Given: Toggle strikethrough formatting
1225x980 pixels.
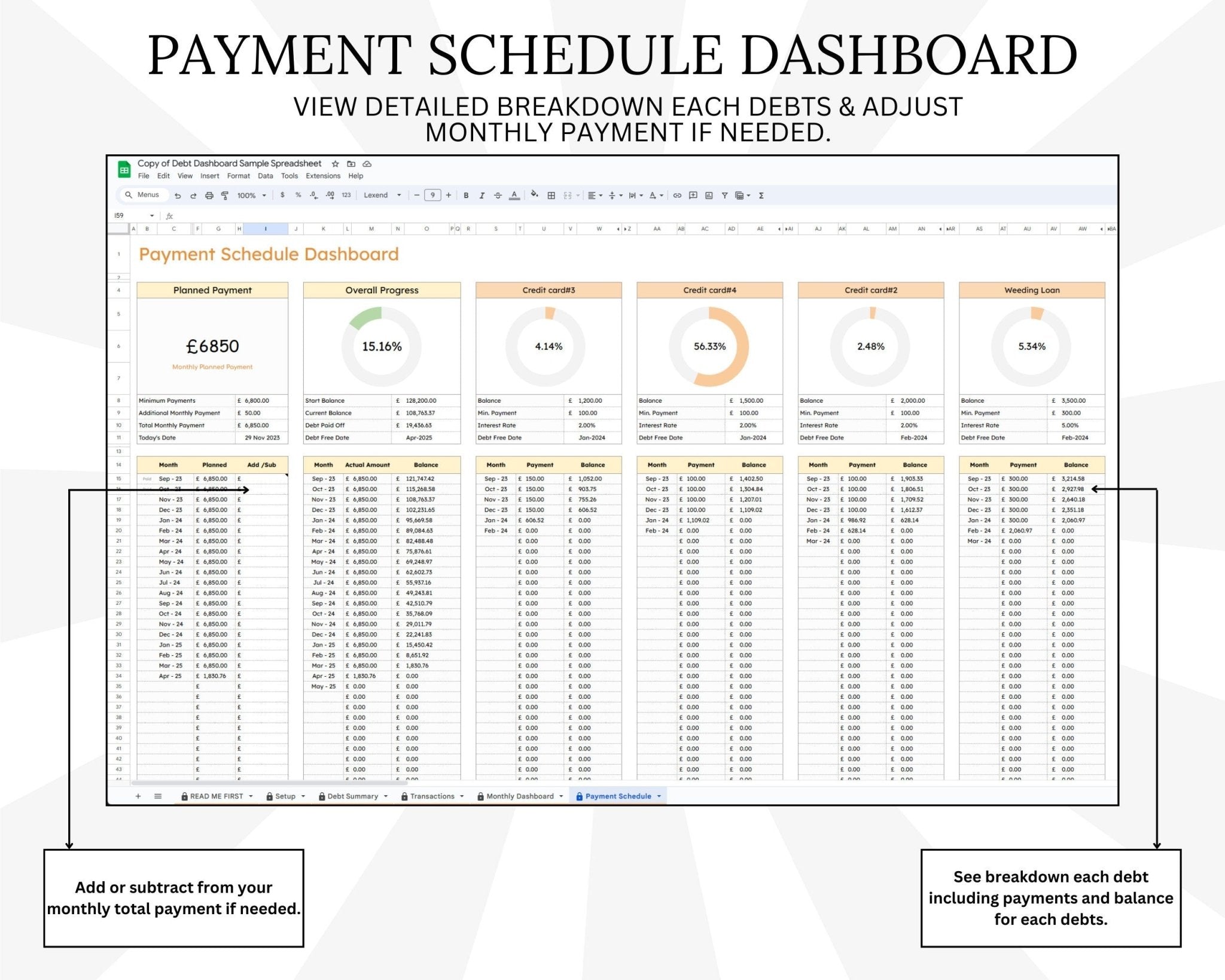Looking at the screenshot, I should point(498,196).
